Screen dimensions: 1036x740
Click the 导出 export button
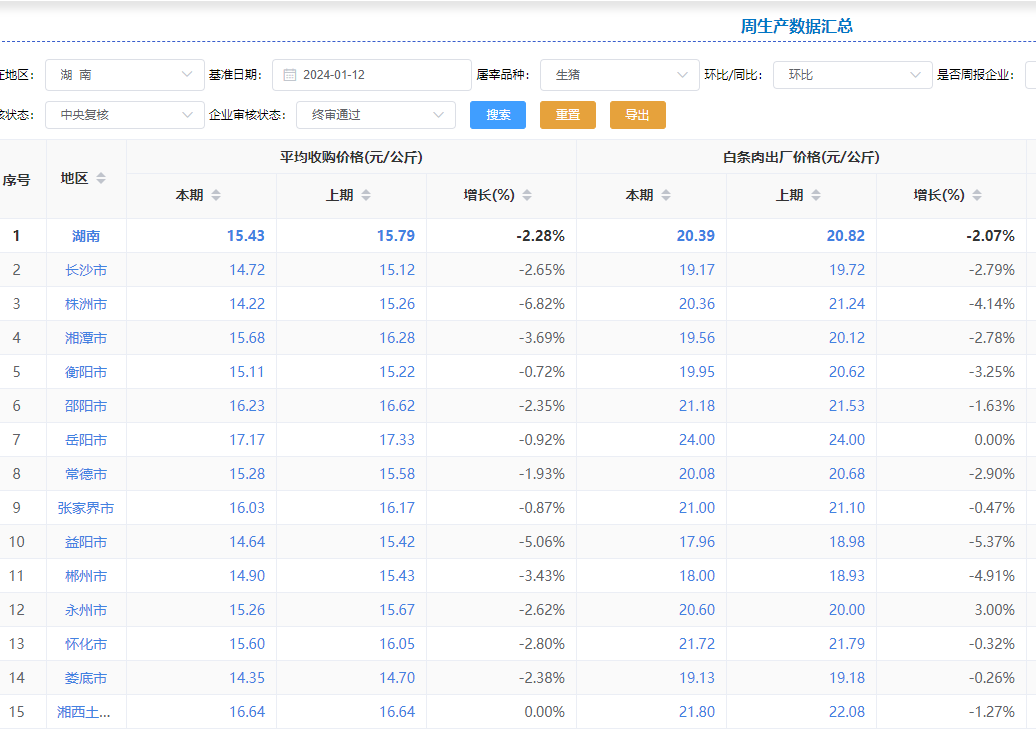[x=638, y=115]
